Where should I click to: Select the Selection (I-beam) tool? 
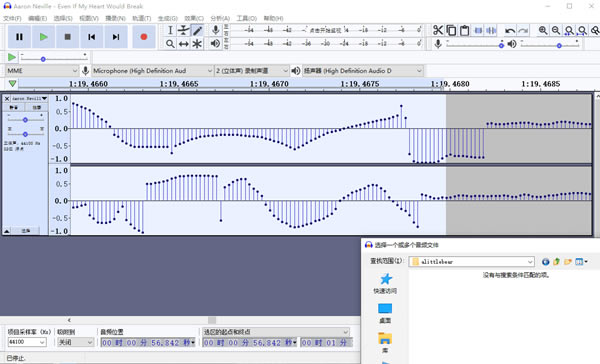(x=170, y=30)
